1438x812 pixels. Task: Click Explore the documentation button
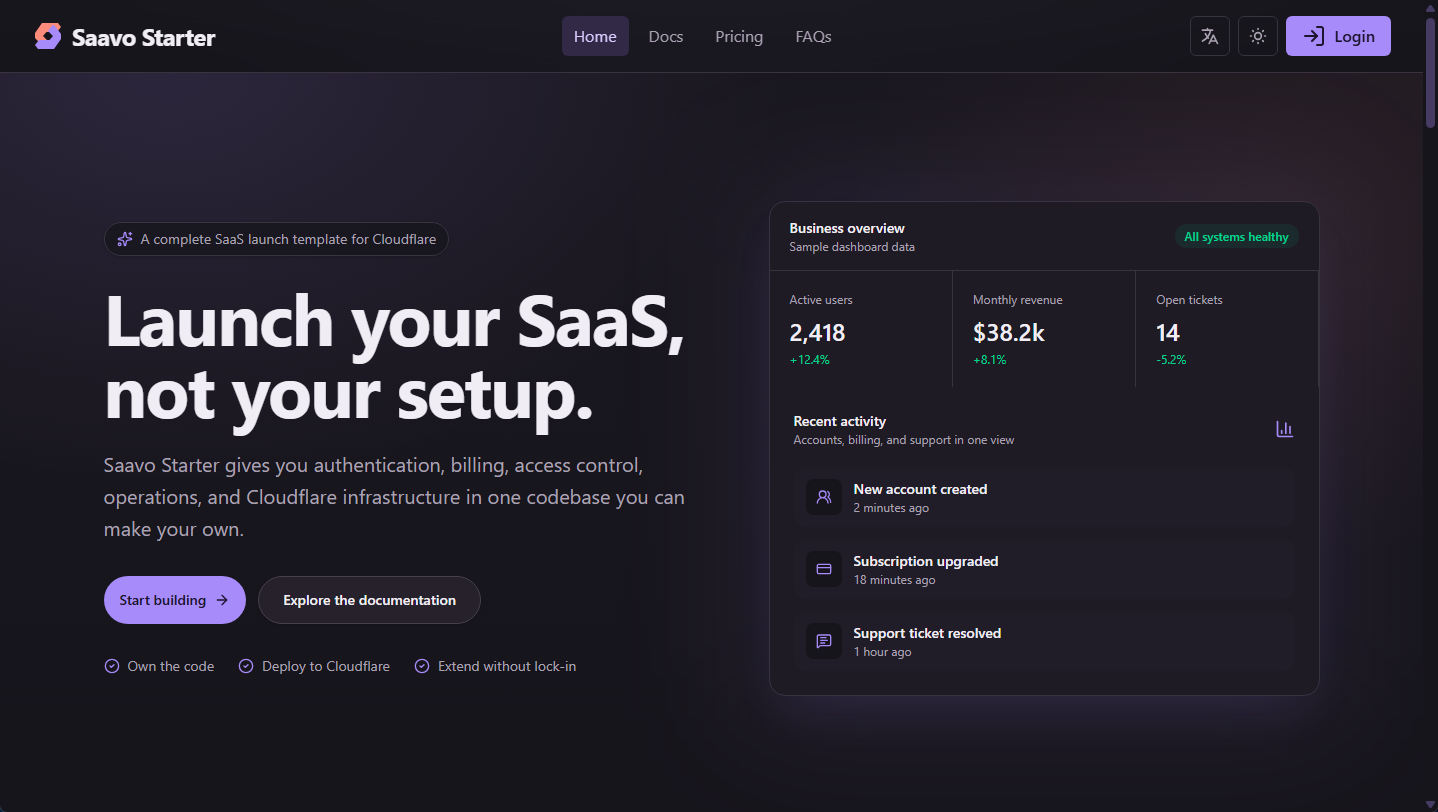tap(369, 600)
